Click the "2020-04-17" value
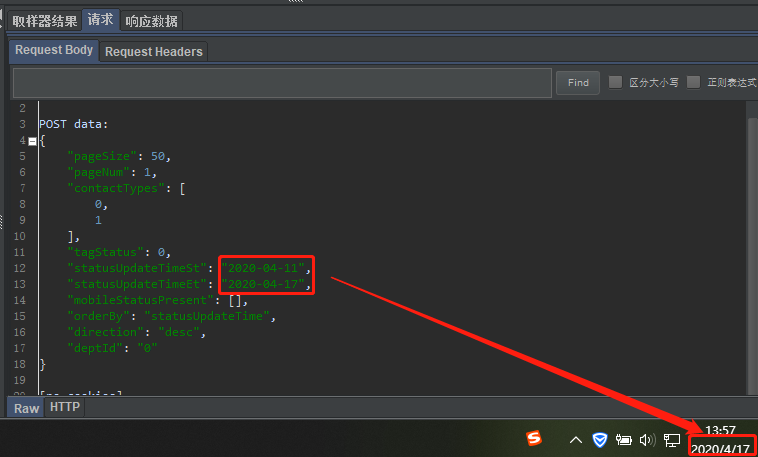 (x=263, y=284)
